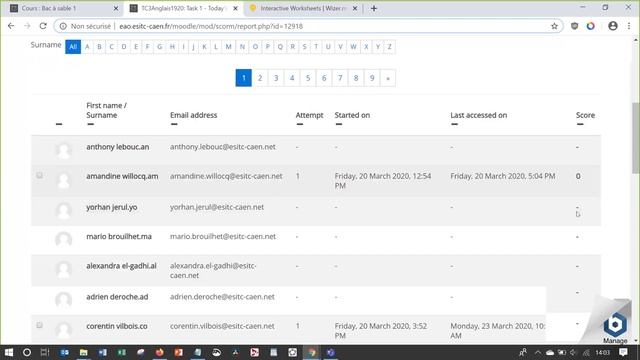
Task: Filter surname by letter Z
Action: click(x=390, y=47)
